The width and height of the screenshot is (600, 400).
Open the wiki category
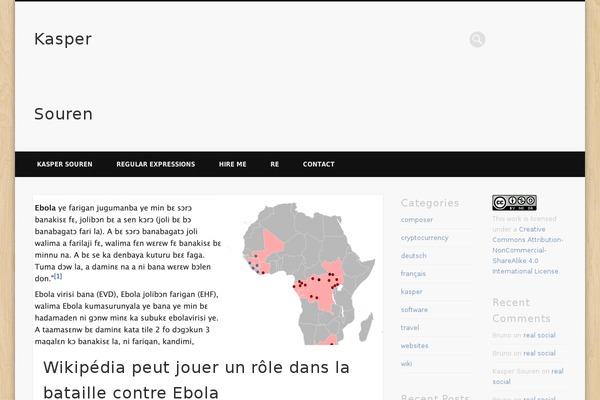(x=406, y=364)
